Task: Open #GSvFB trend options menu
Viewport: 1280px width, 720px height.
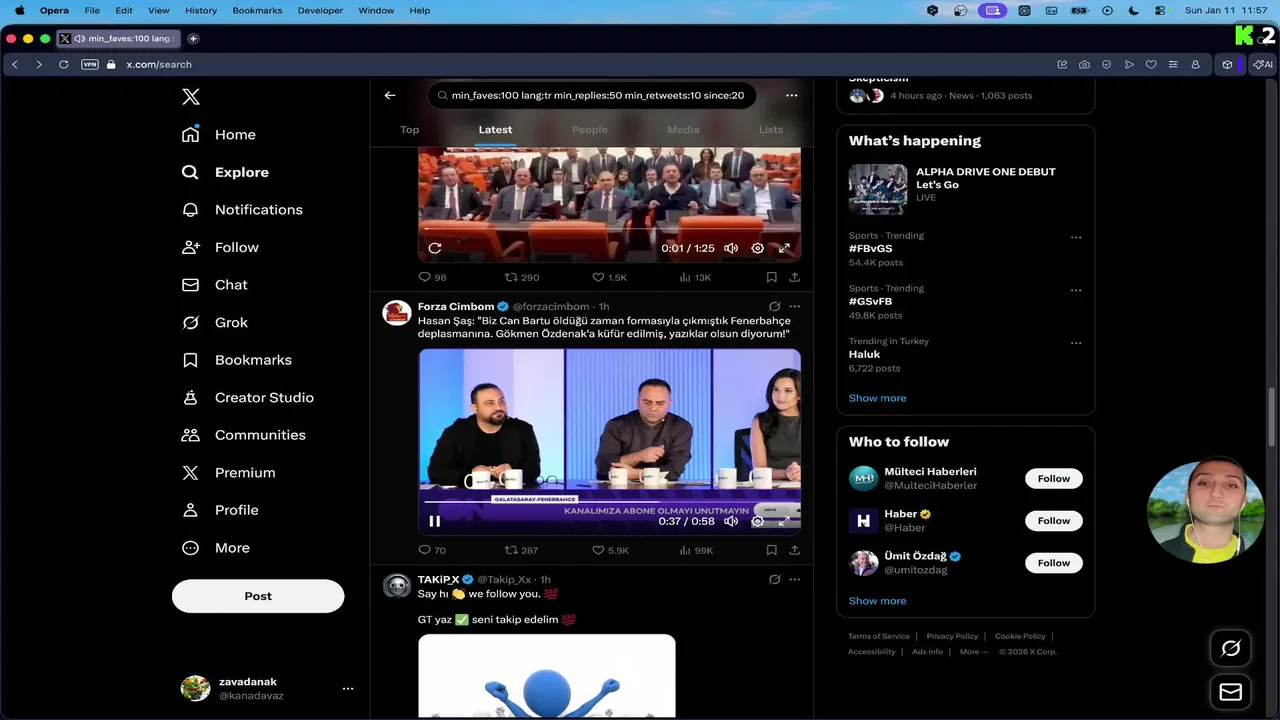Action: click(x=1076, y=291)
